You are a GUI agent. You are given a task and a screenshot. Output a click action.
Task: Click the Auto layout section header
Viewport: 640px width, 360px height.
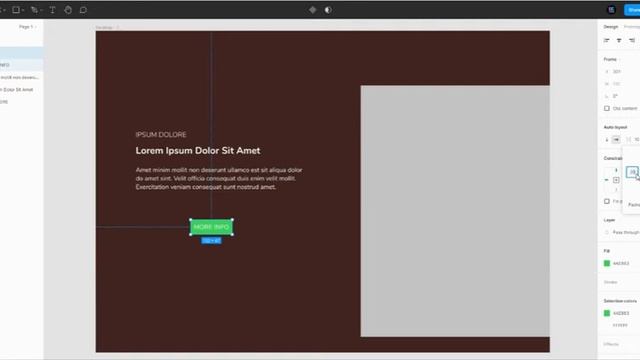pos(615,127)
